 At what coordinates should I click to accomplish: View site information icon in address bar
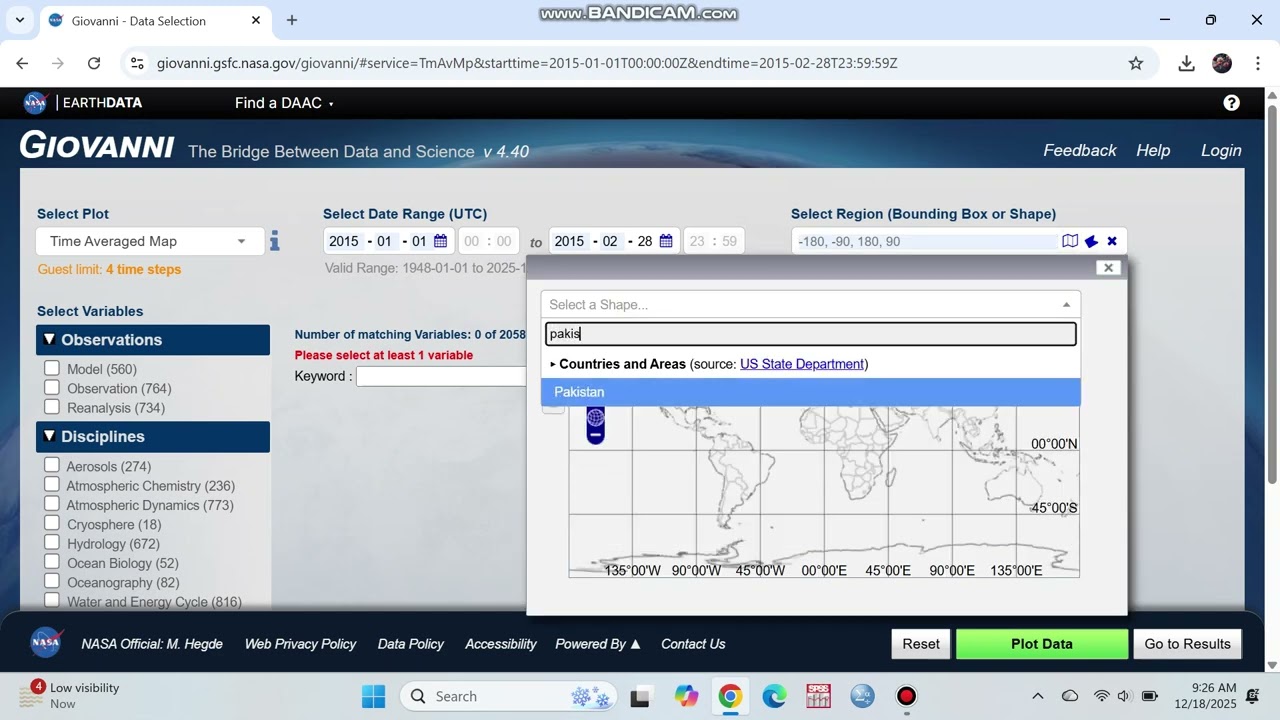tap(138, 63)
